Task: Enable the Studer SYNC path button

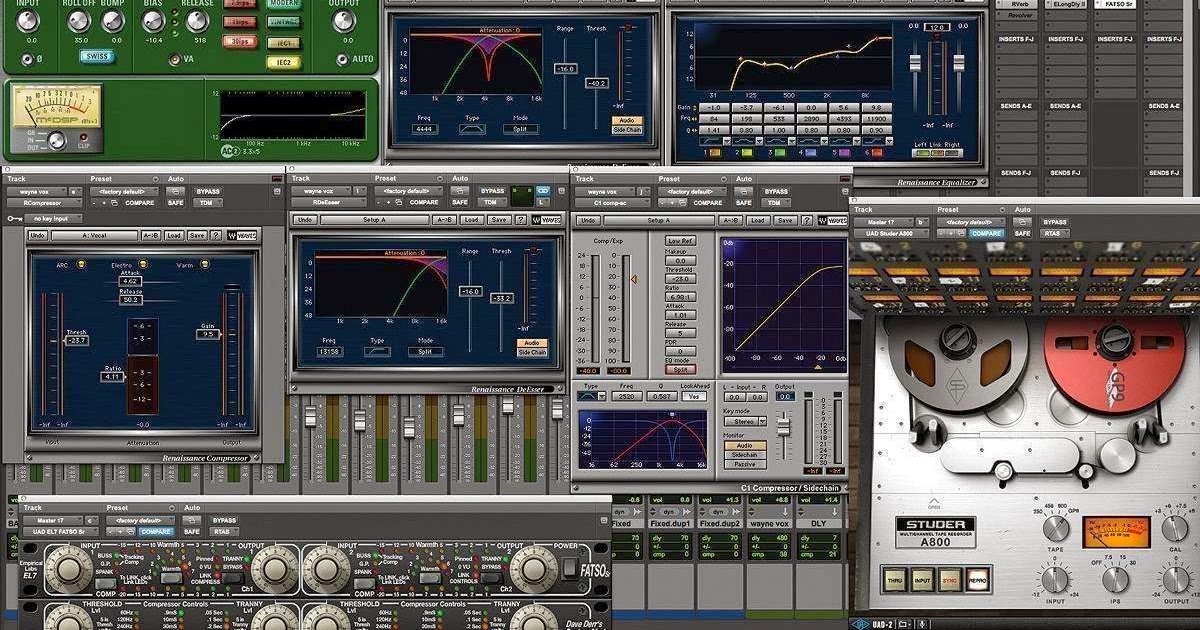Action: tap(950, 580)
